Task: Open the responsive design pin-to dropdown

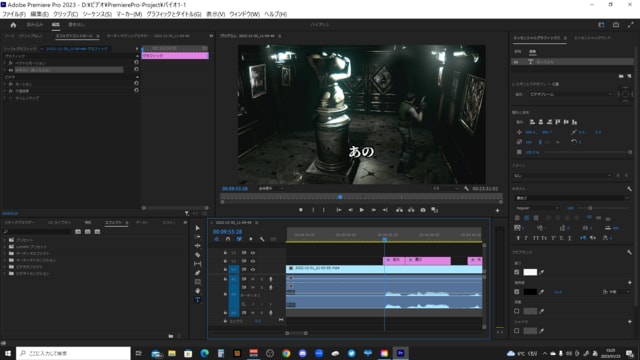Action: click(x=571, y=94)
